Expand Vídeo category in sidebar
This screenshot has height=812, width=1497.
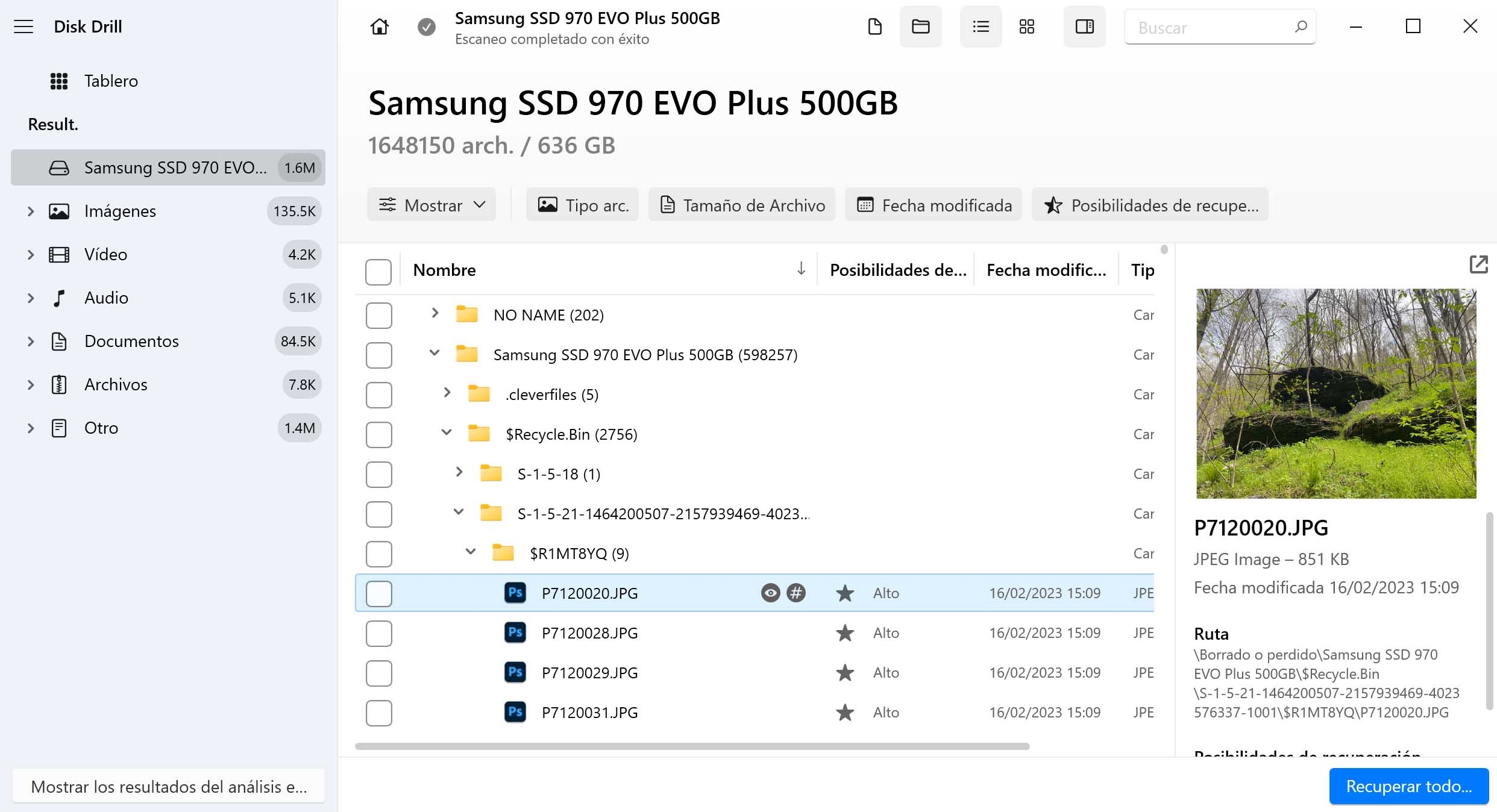pyautogui.click(x=31, y=255)
